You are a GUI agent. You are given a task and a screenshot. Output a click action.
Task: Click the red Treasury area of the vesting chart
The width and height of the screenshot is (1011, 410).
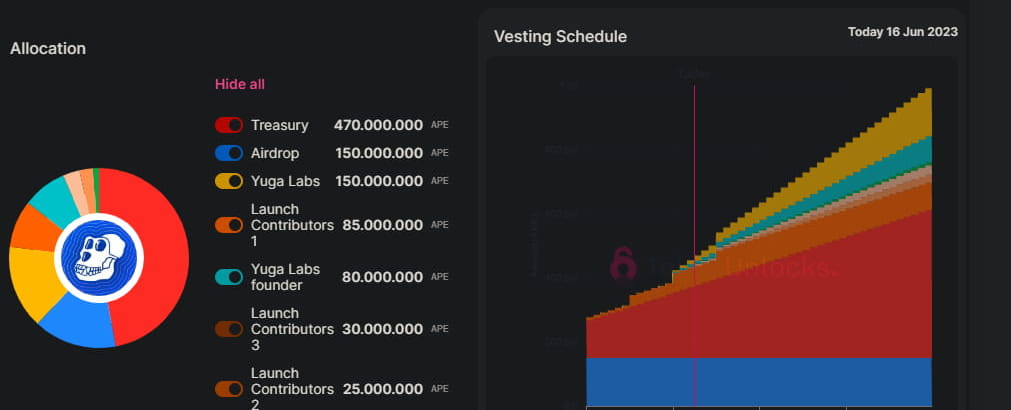[800, 300]
